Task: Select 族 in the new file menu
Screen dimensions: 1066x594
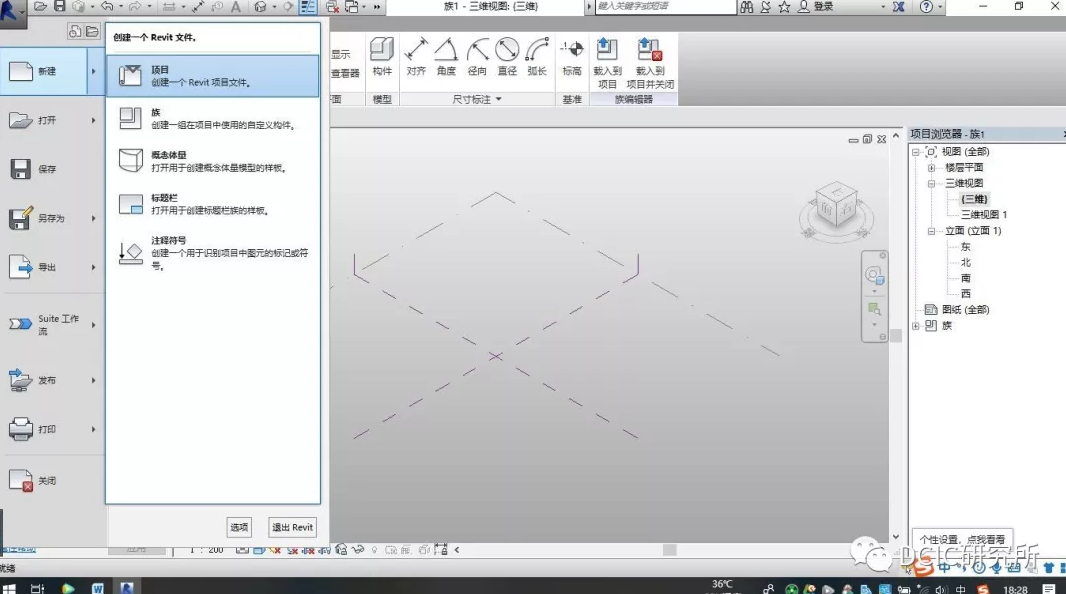Action: coord(213,119)
